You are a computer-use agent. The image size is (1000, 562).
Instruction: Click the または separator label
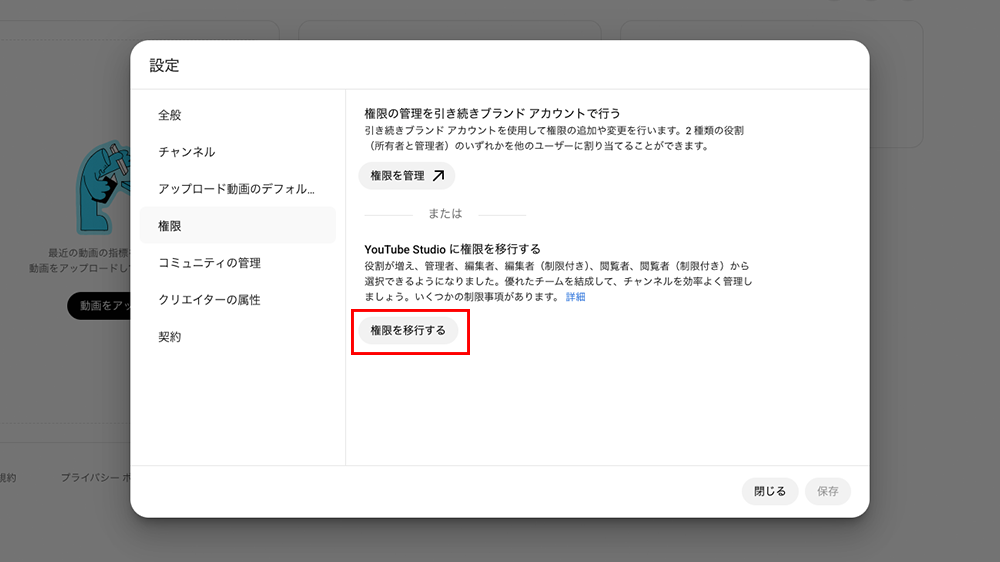point(445,214)
